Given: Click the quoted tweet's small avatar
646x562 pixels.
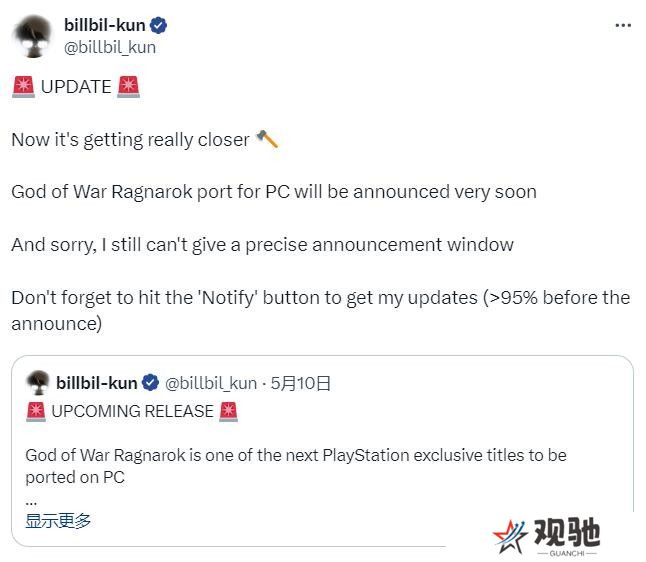Looking at the screenshot, I should tap(38, 382).
